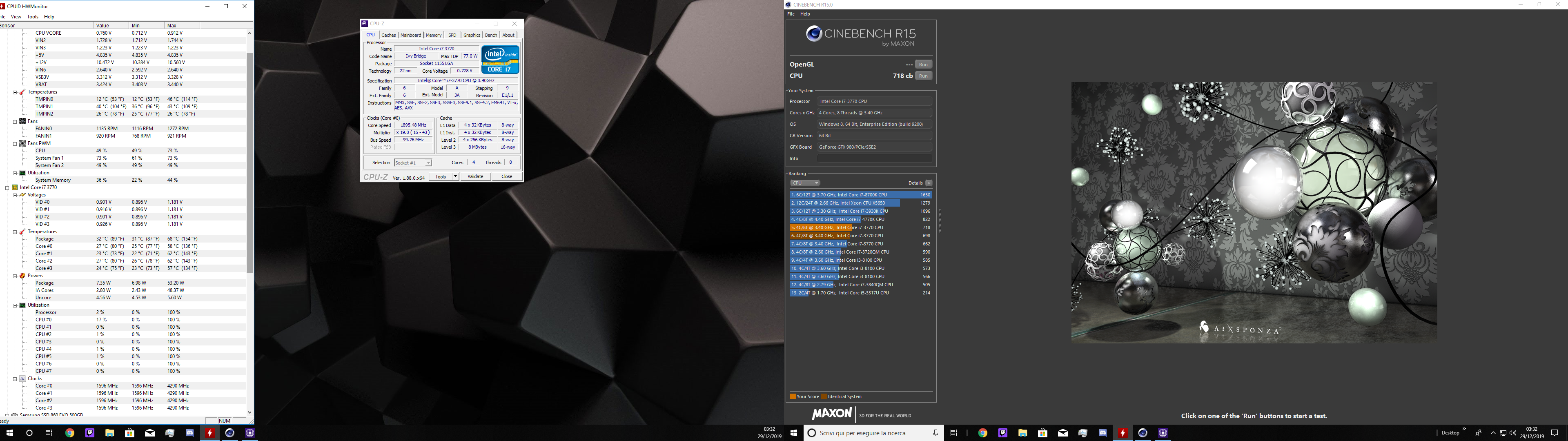1568x441 pixels.
Task: Click the Start button next to the search box
Action: pos(794,433)
